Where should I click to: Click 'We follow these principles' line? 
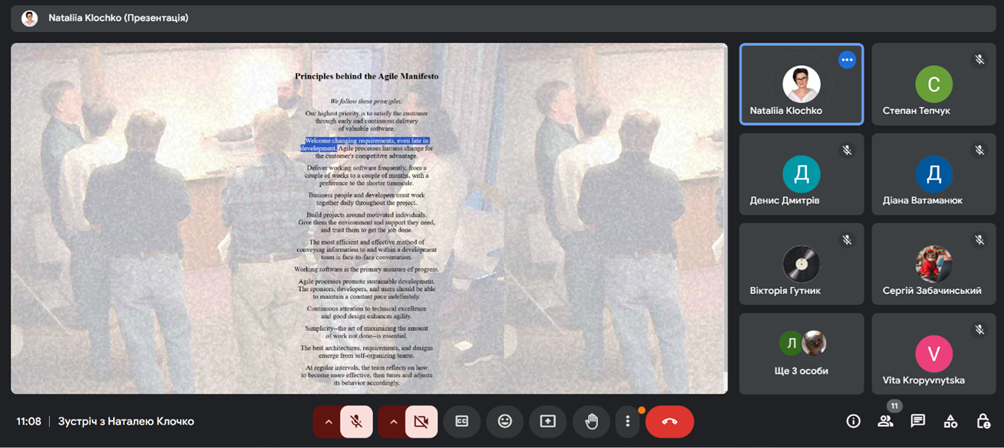click(x=366, y=101)
